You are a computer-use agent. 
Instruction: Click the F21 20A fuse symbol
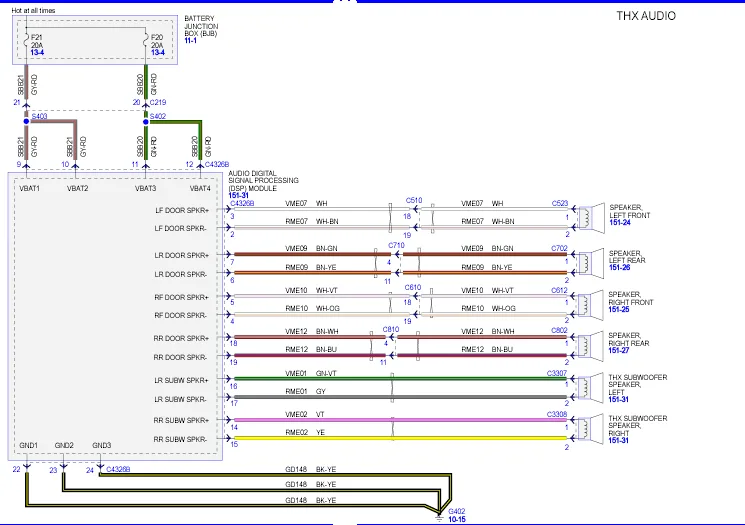27,41
